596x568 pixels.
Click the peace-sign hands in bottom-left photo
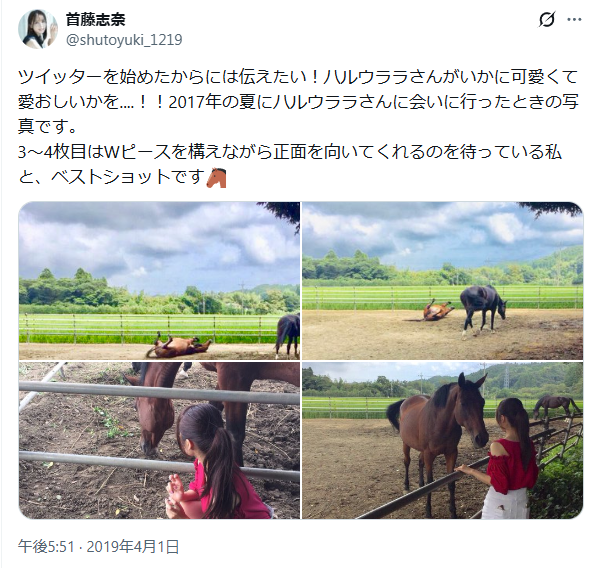(176, 492)
